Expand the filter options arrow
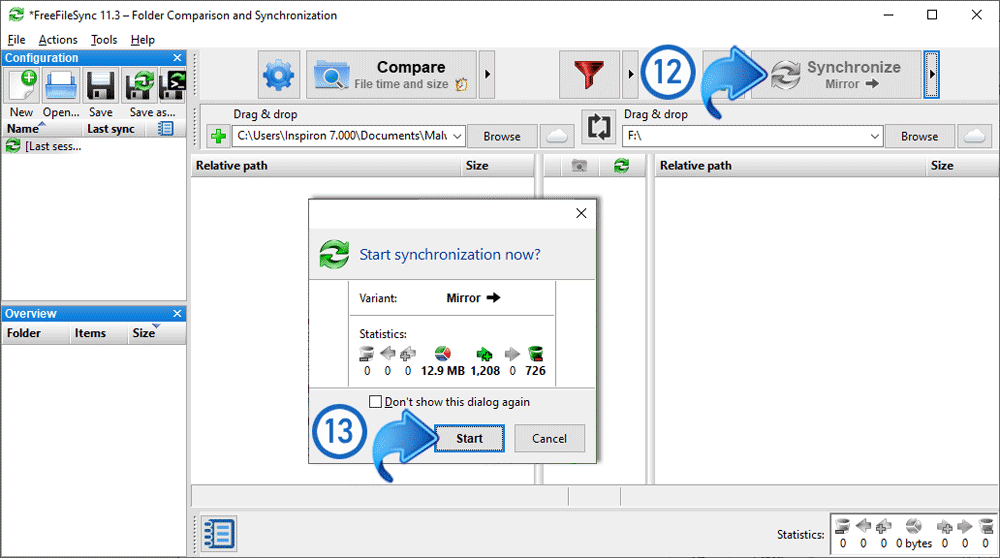The height and width of the screenshot is (558, 1000). [630, 75]
